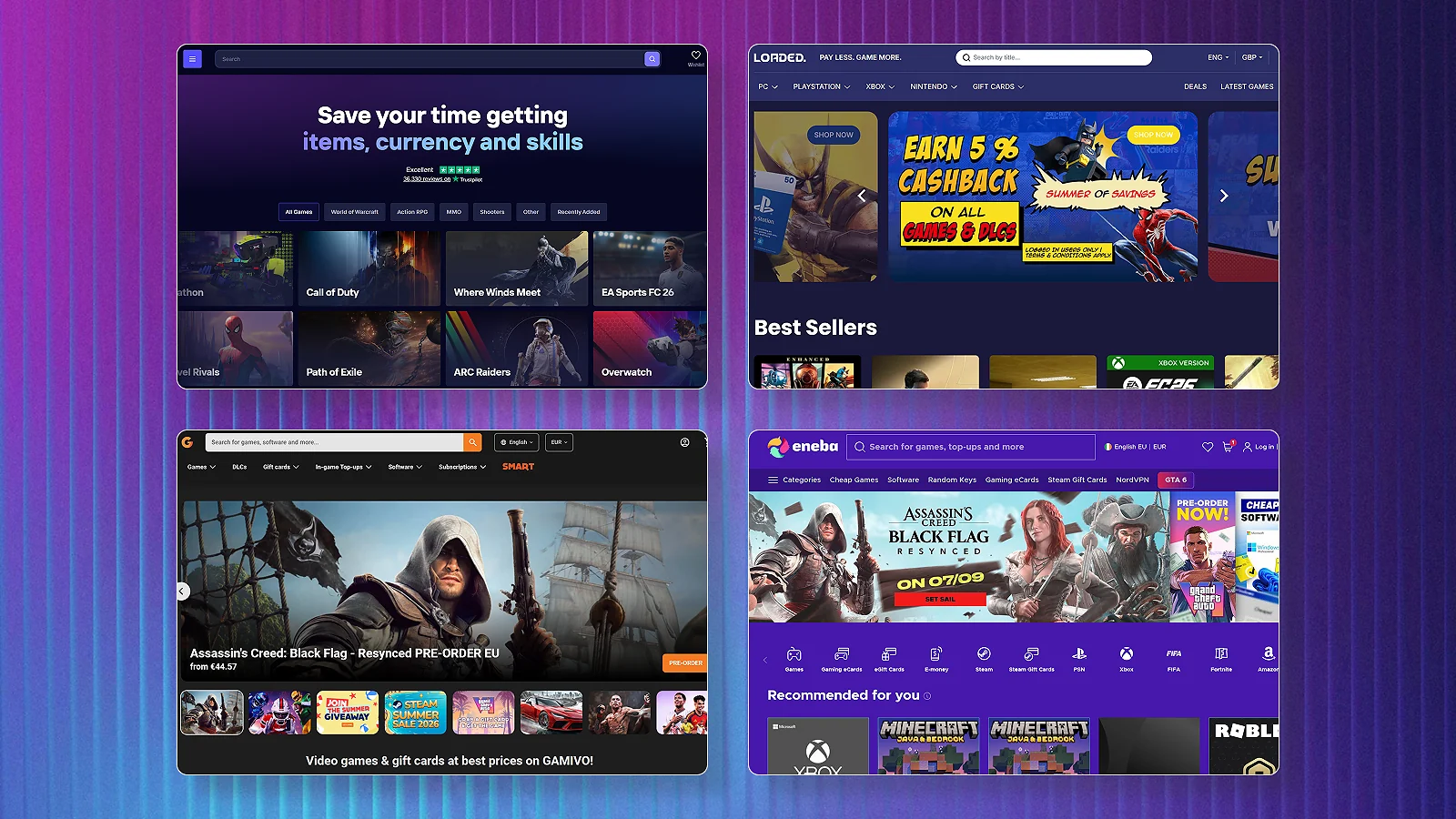Open Eneba wishlist heart icon
Viewport: 1456px width, 819px height.
(x=1208, y=447)
